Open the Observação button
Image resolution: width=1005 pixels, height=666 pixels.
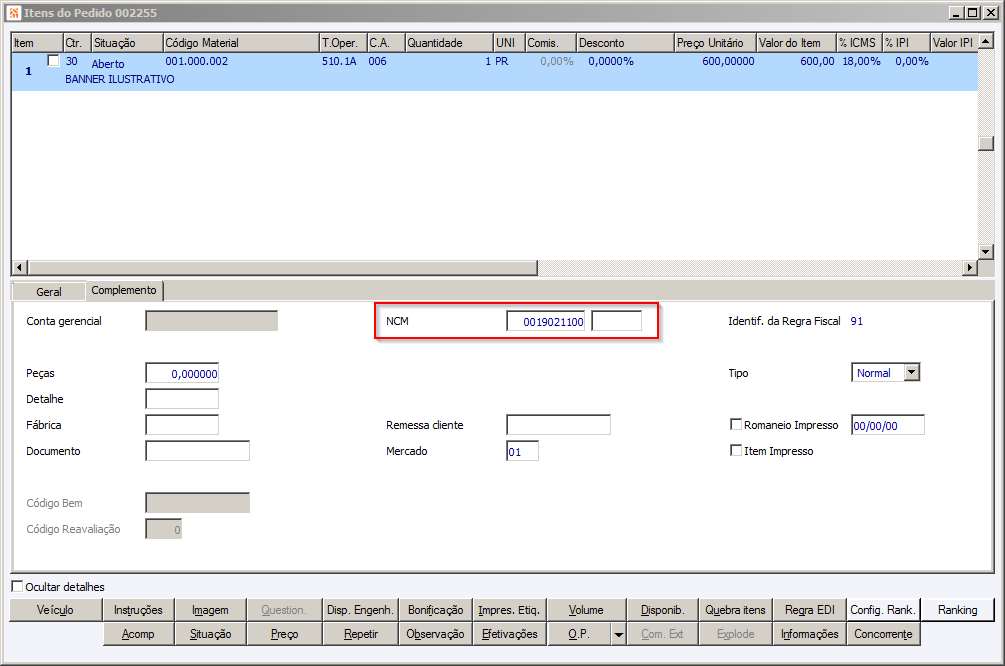tap(435, 634)
